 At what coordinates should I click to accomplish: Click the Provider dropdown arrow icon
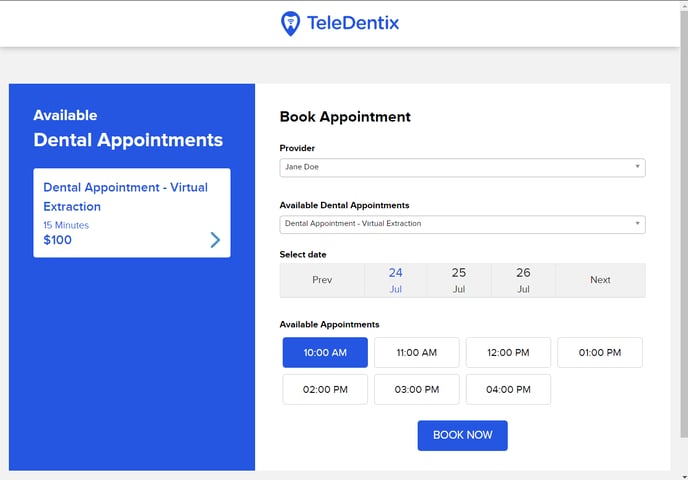click(x=637, y=166)
